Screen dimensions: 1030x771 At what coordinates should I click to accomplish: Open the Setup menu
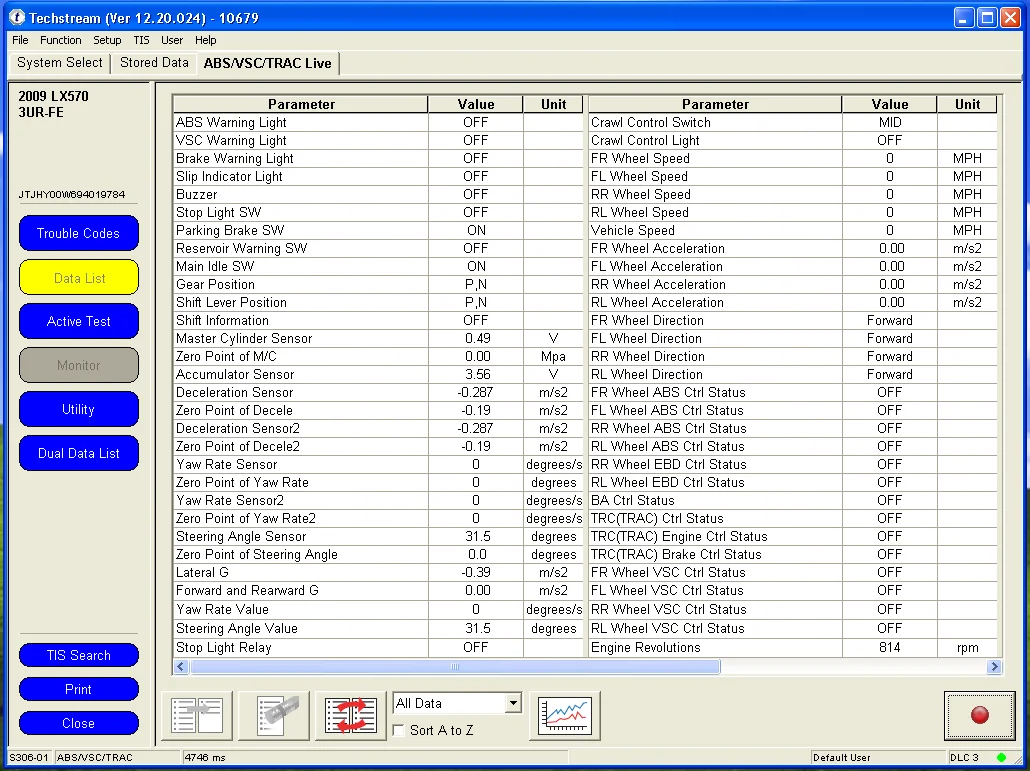(107, 40)
